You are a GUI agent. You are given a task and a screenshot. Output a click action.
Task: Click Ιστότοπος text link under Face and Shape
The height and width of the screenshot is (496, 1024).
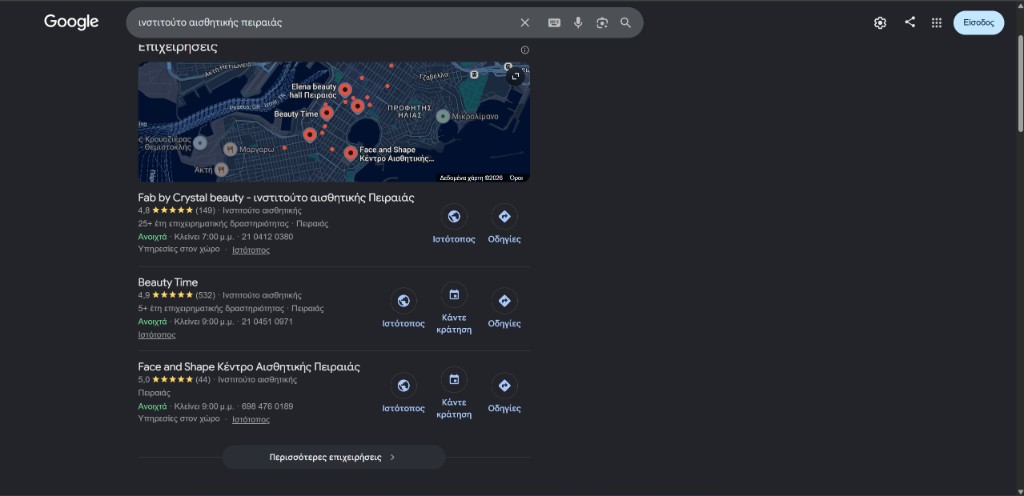(251, 420)
